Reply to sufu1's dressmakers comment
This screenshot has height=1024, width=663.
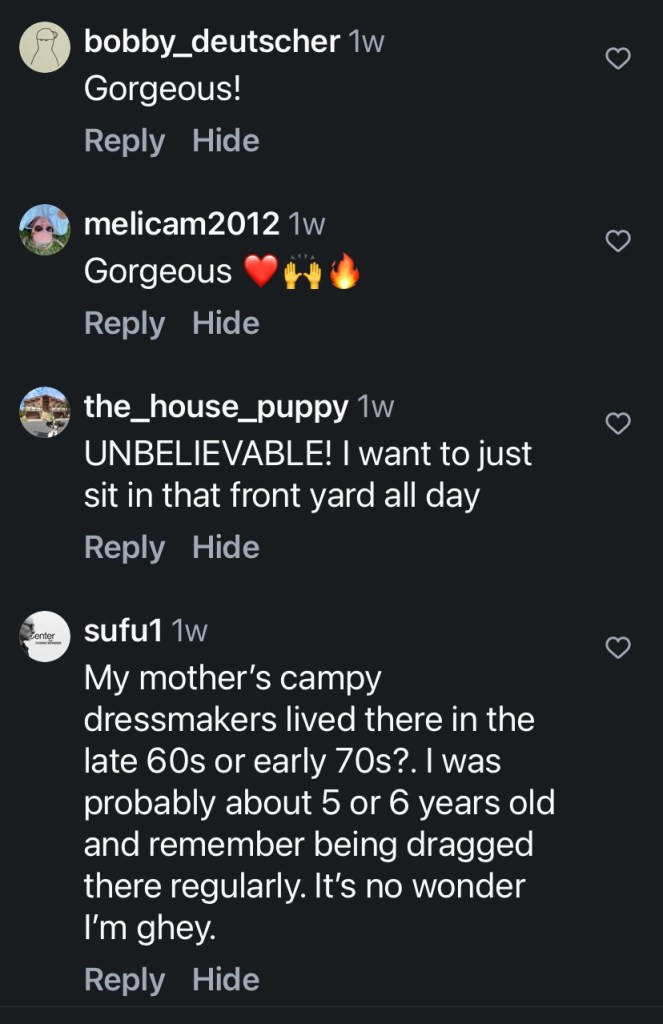tap(124, 980)
